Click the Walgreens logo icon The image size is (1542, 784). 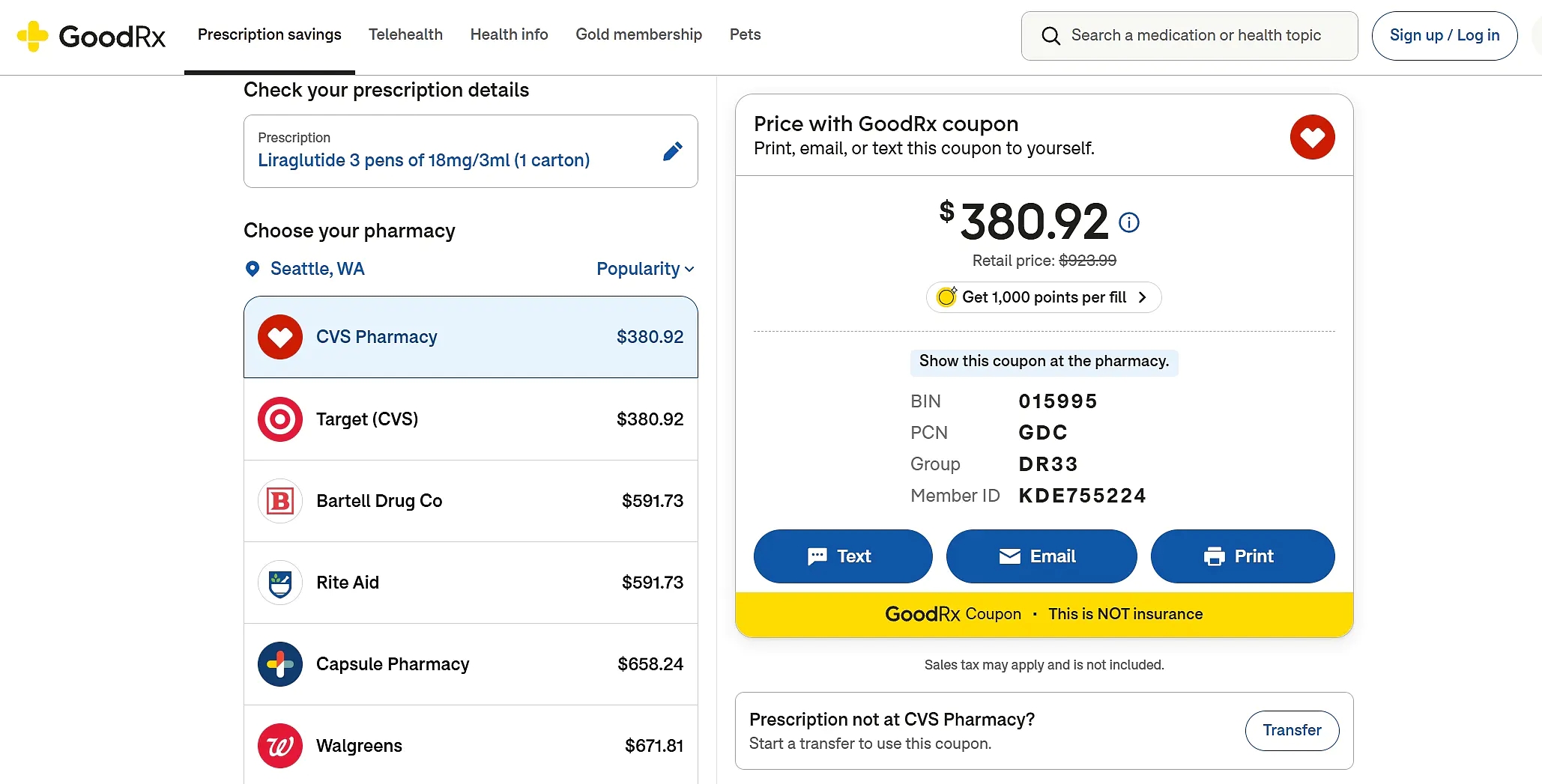[x=280, y=746]
